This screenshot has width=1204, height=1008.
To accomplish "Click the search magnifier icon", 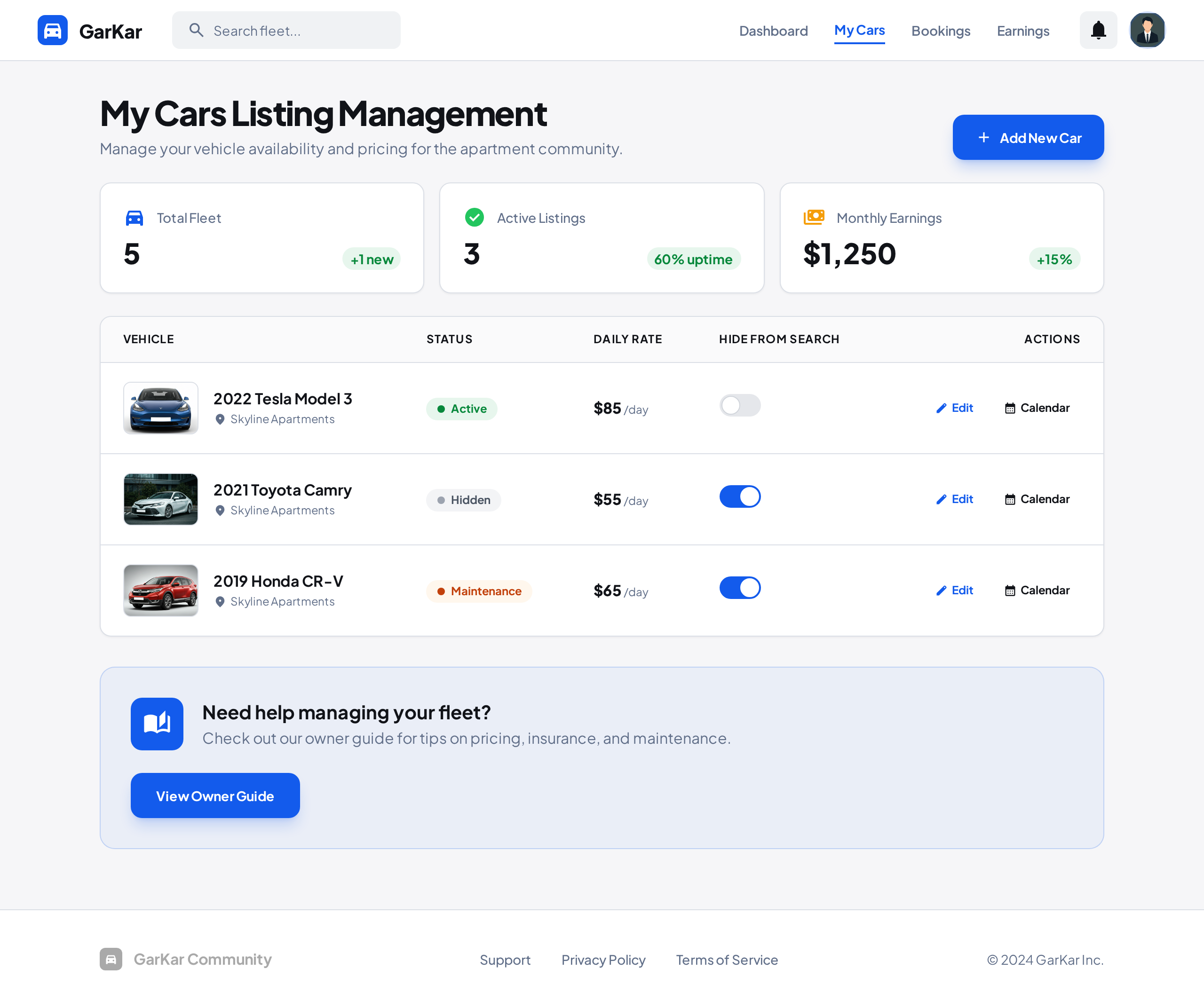I will (x=196, y=31).
